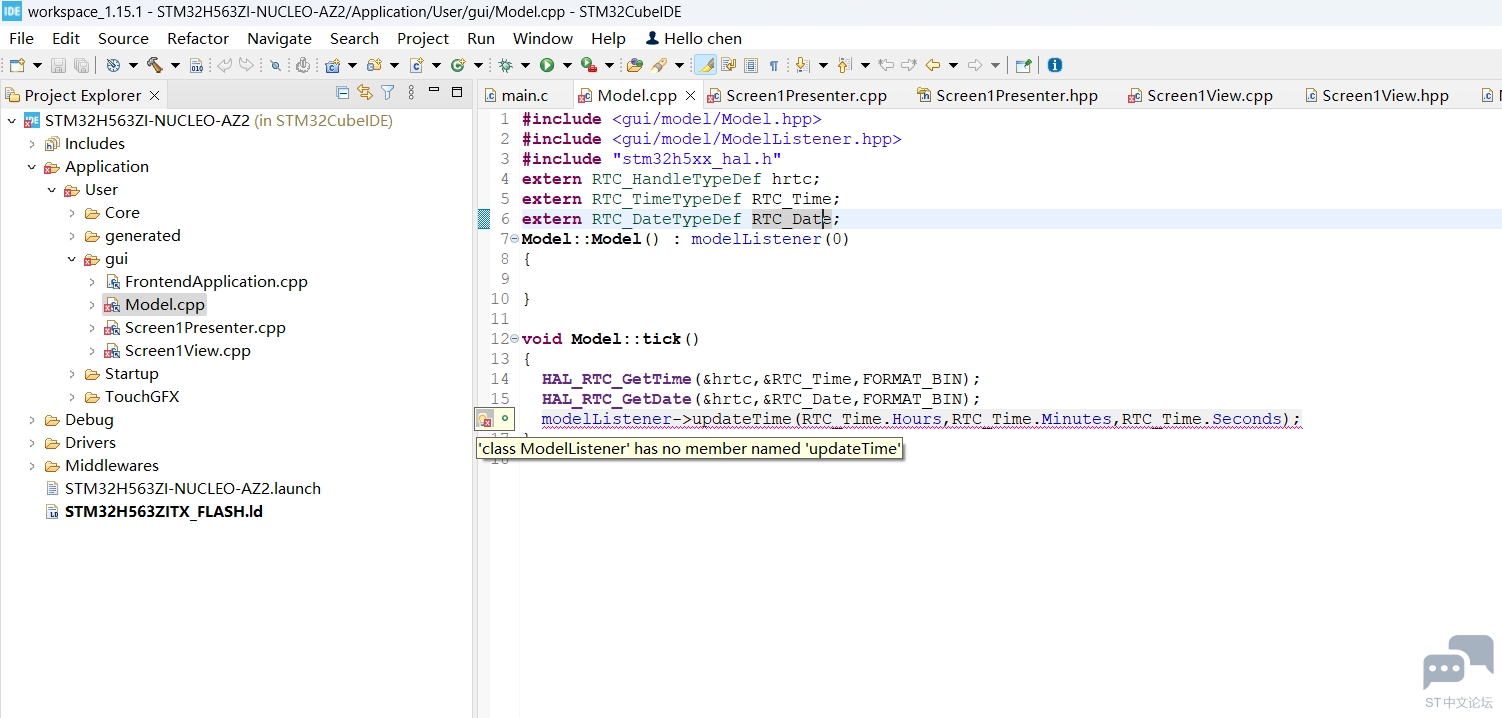Open the Debug configurations dropdown arrow

click(x=525, y=66)
